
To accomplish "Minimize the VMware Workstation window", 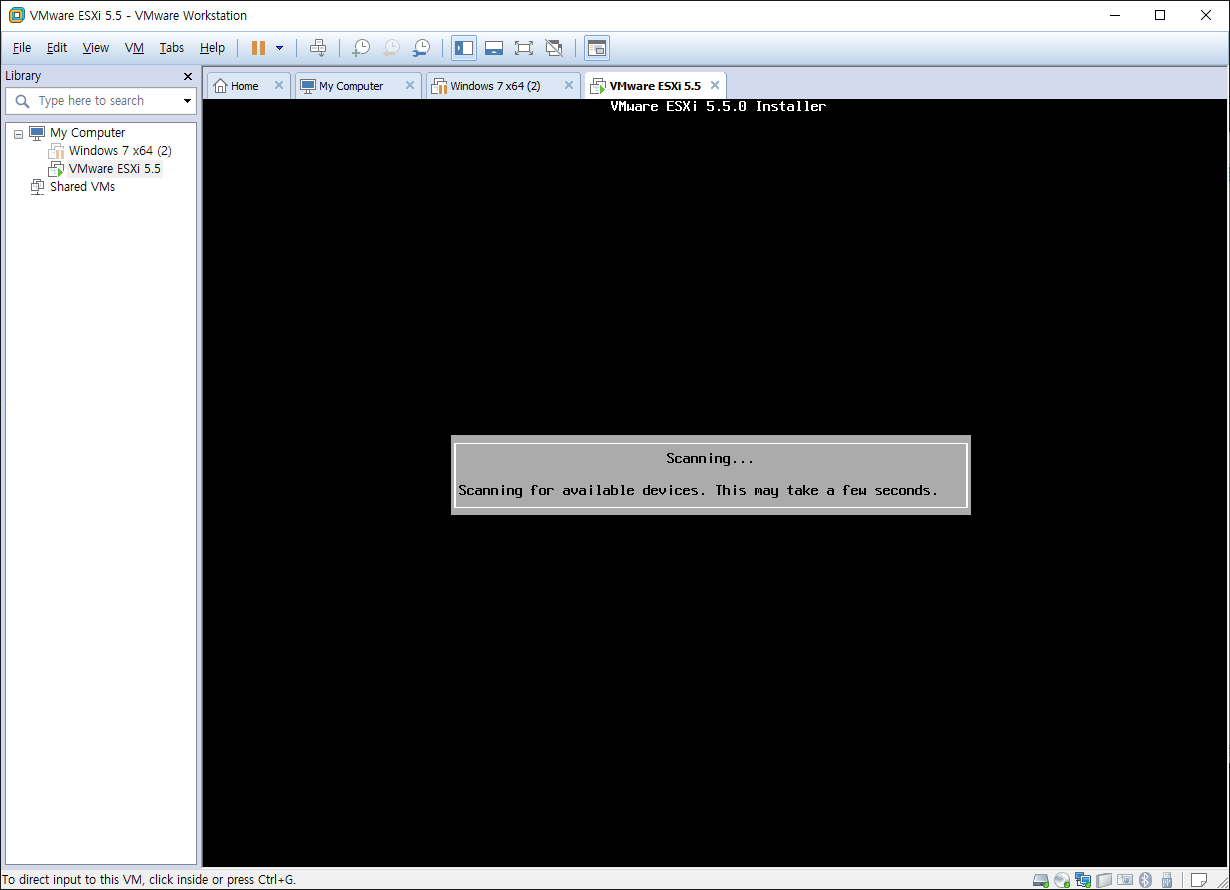I will pyautogui.click(x=1115, y=15).
